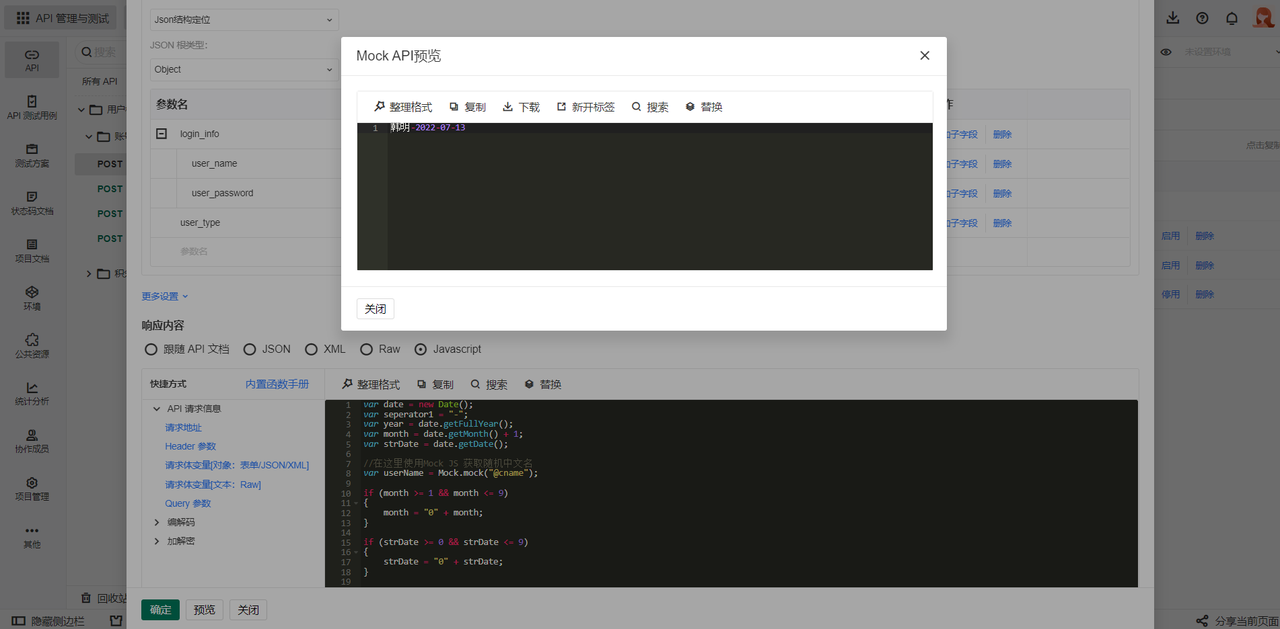Expand 更多设置

pyautogui.click(x=165, y=296)
